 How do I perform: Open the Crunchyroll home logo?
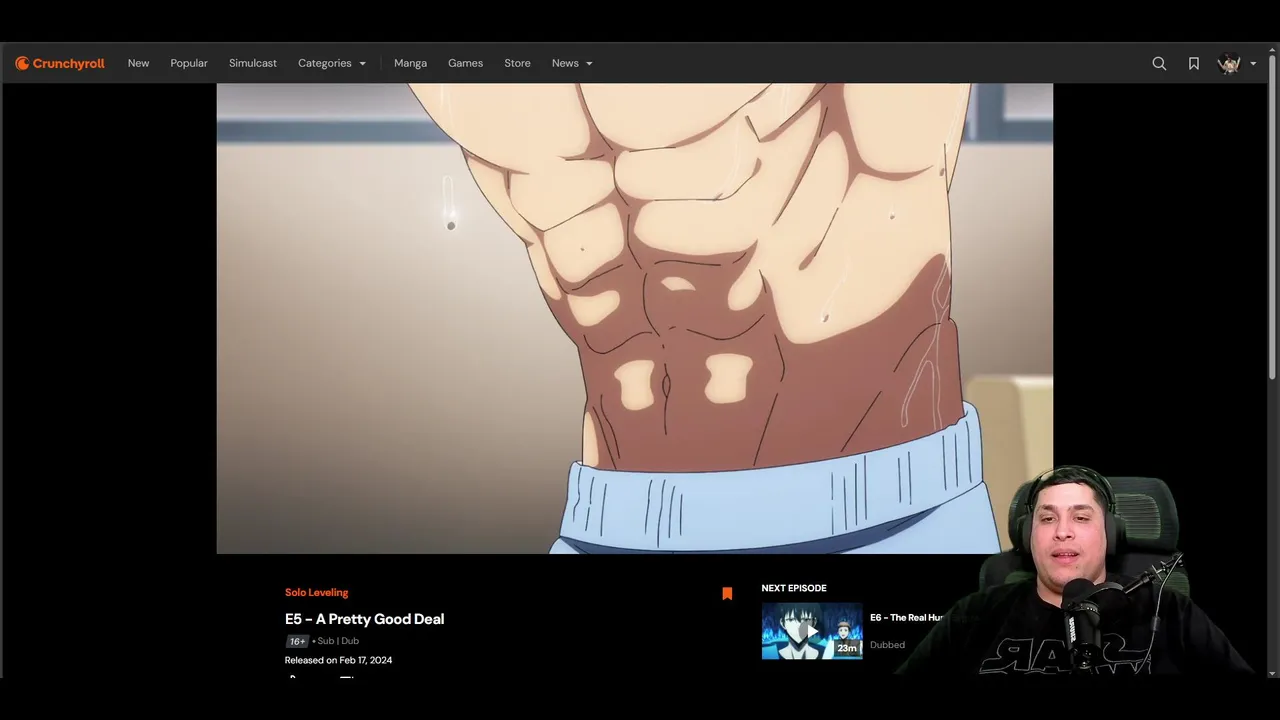[x=60, y=63]
